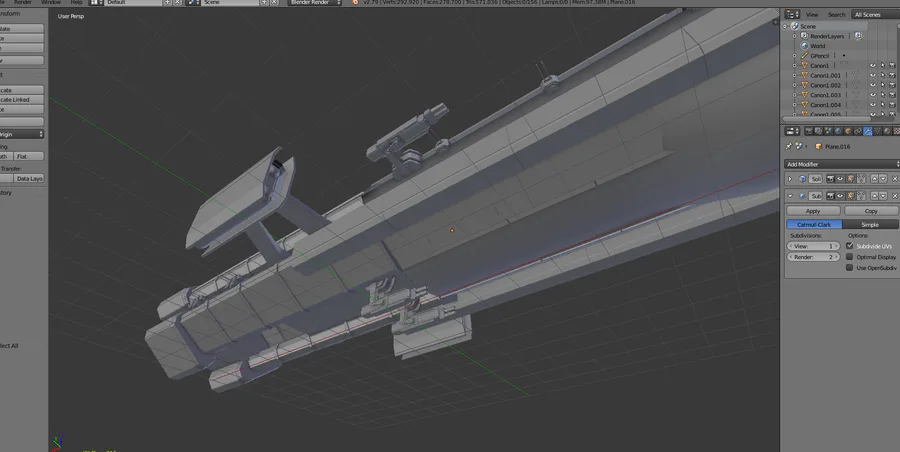Move the Subsurf modifier up
Screen dimensions: 900x452
875,196
